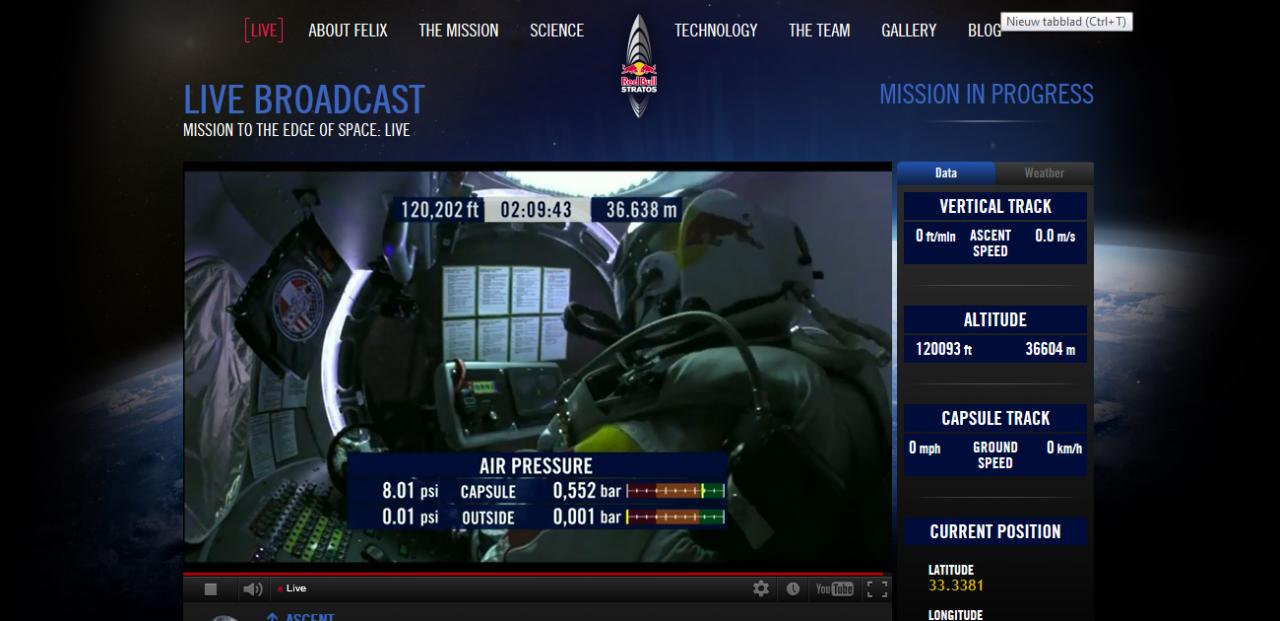
Task: Open the video on YouTube via logo
Action: click(x=835, y=588)
